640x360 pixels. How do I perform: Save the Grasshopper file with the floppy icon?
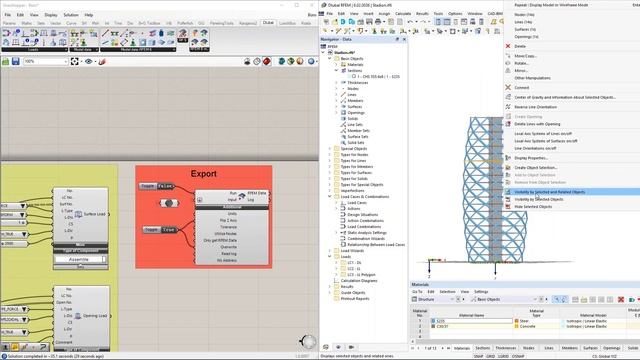click(16, 61)
